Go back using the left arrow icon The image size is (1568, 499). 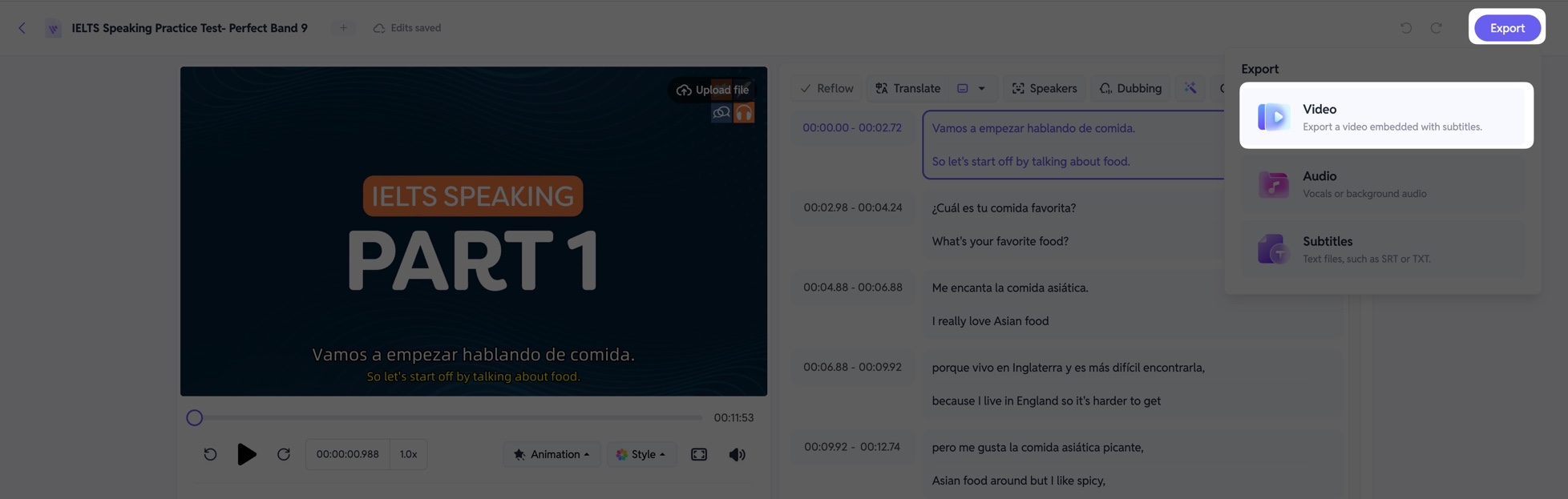coord(22,28)
